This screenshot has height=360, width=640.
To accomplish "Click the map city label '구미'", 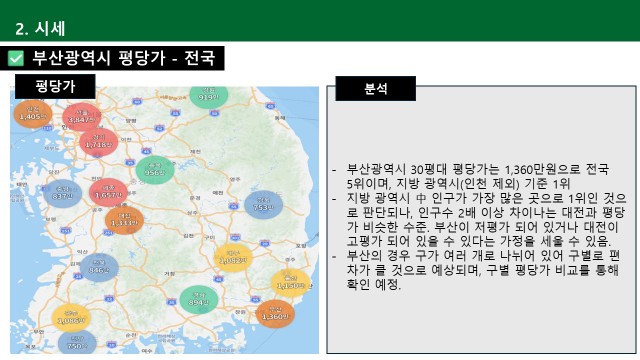I will tap(209, 237).
